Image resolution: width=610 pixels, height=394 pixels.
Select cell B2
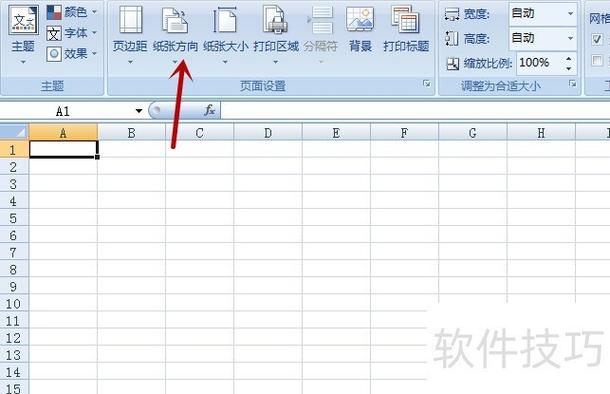(131, 166)
